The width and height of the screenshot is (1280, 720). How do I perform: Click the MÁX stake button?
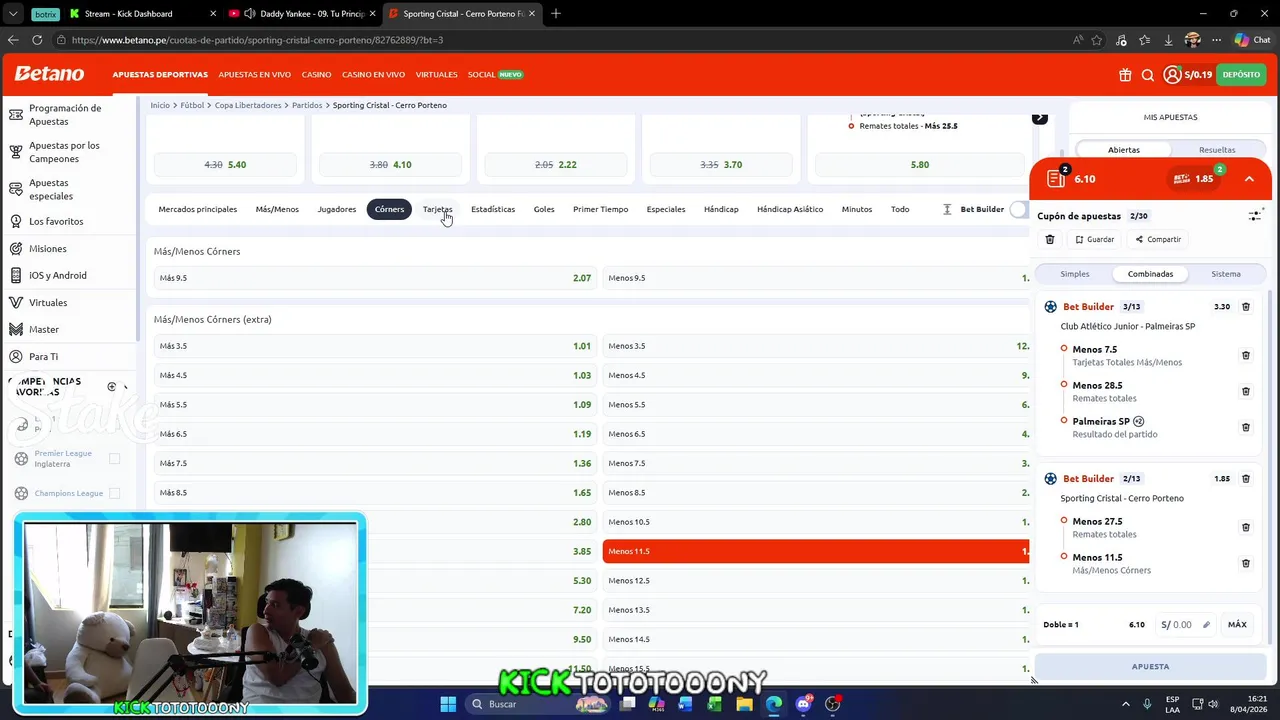pyautogui.click(x=1237, y=625)
